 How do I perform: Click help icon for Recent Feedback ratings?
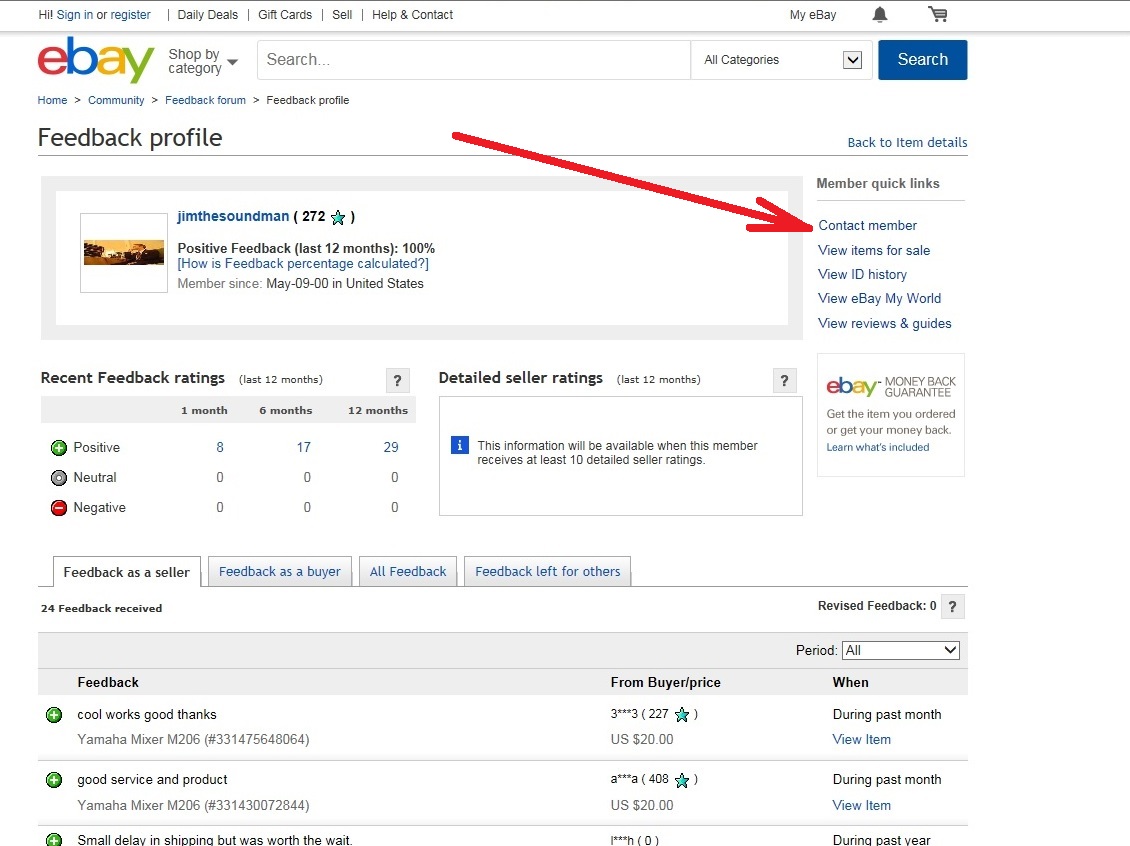coord(397,380)
